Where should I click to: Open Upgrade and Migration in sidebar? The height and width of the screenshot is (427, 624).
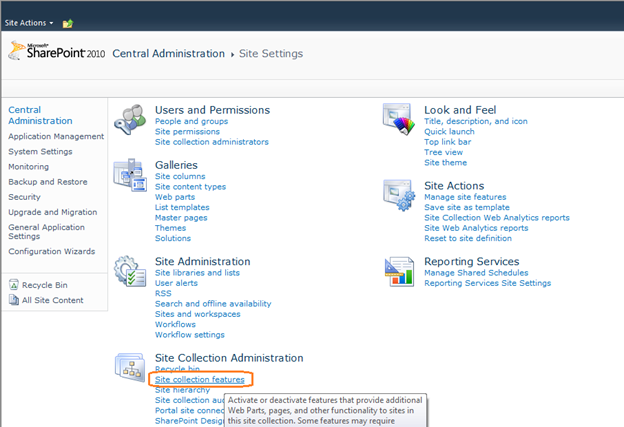pyautogui.click(x=53, y=212)
